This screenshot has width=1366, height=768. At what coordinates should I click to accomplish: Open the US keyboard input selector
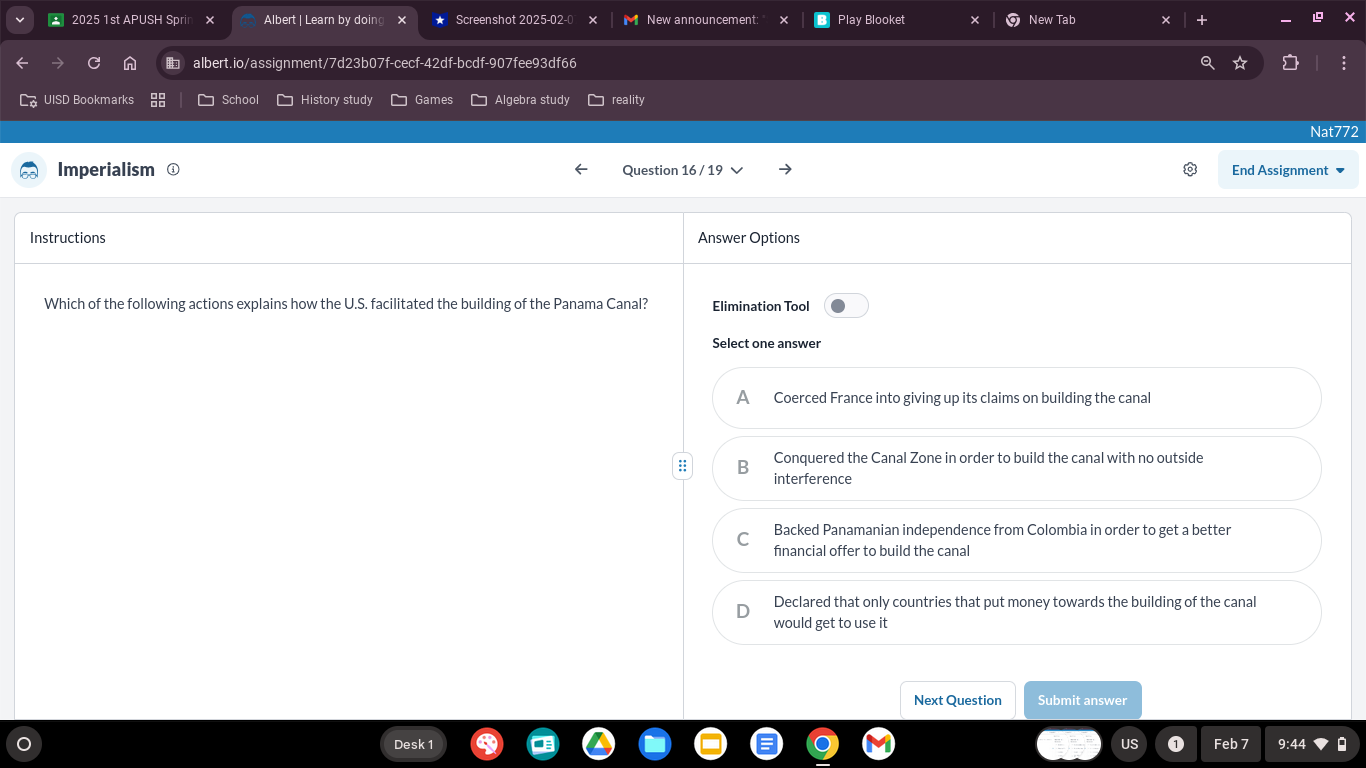coord(1129,744)
